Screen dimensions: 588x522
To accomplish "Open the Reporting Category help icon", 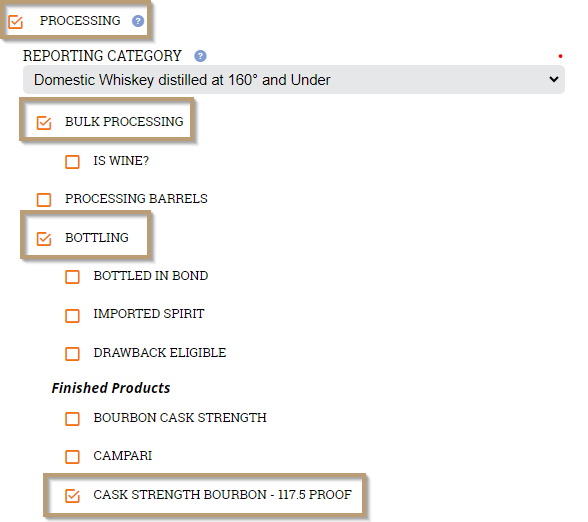I will click(200, 56).
